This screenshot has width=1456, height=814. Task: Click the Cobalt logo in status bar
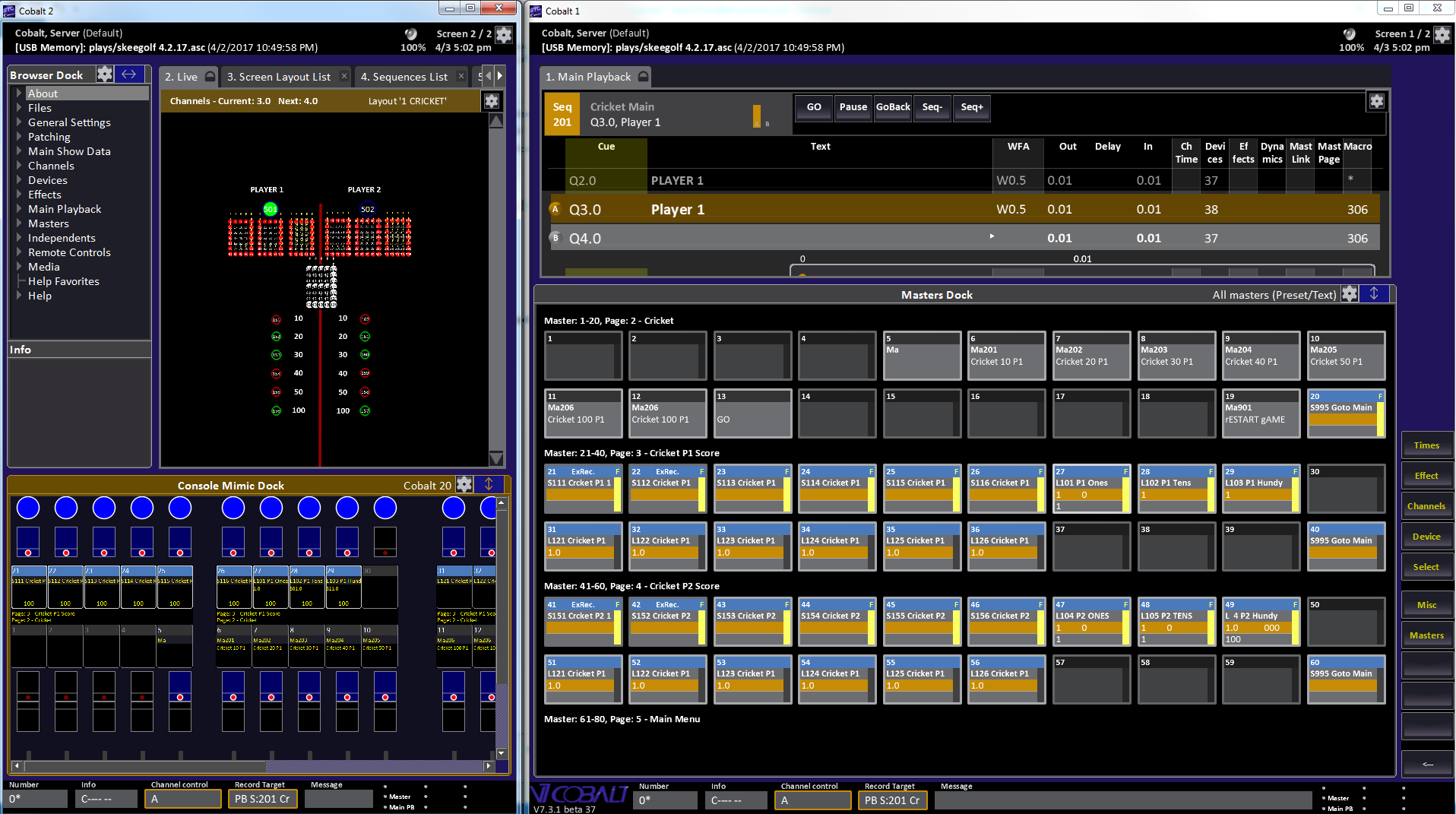pyautogui.click(x=580, y=794)
